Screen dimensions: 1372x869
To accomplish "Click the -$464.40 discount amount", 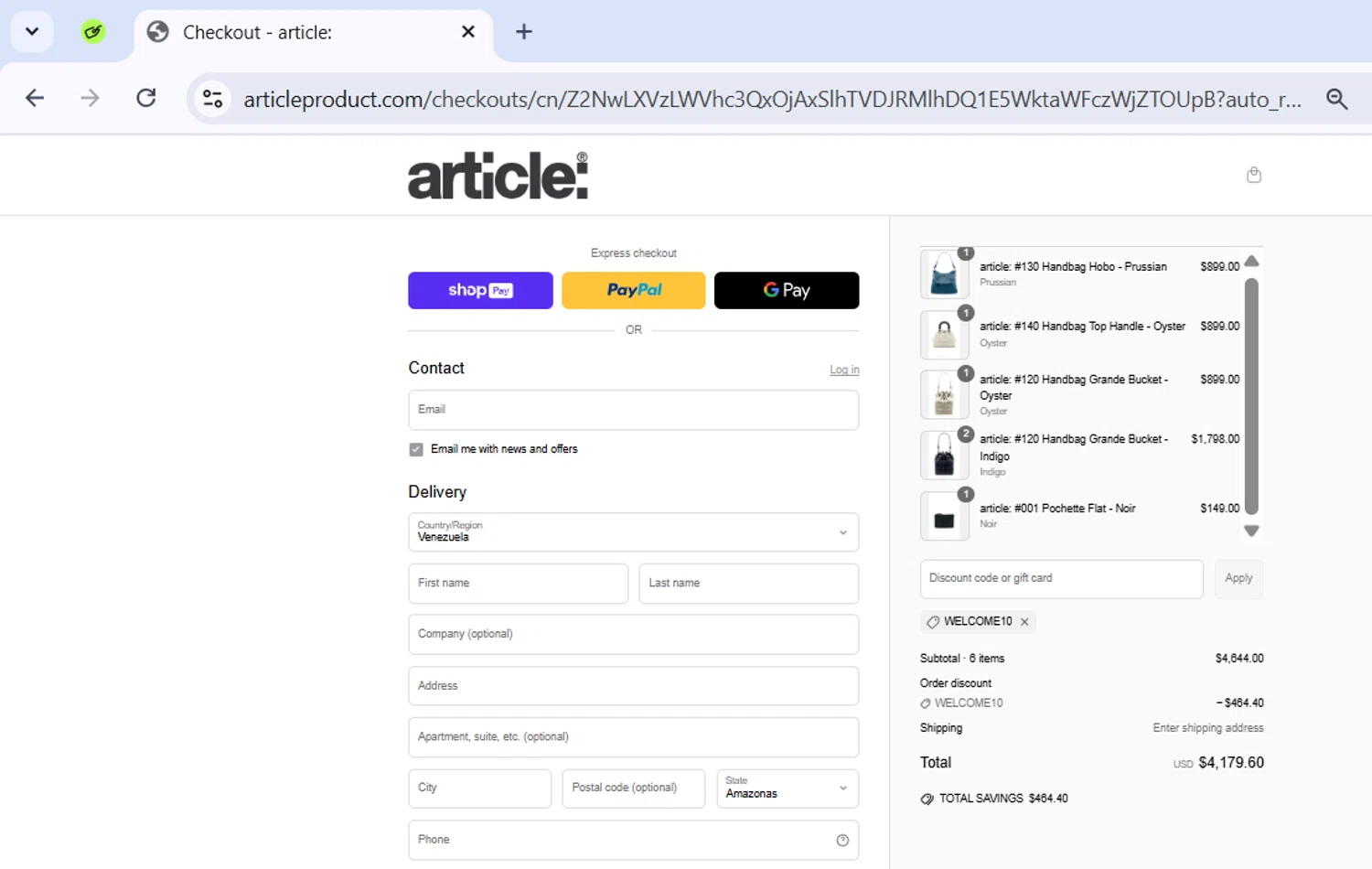I will click(x=1240, y=703).
